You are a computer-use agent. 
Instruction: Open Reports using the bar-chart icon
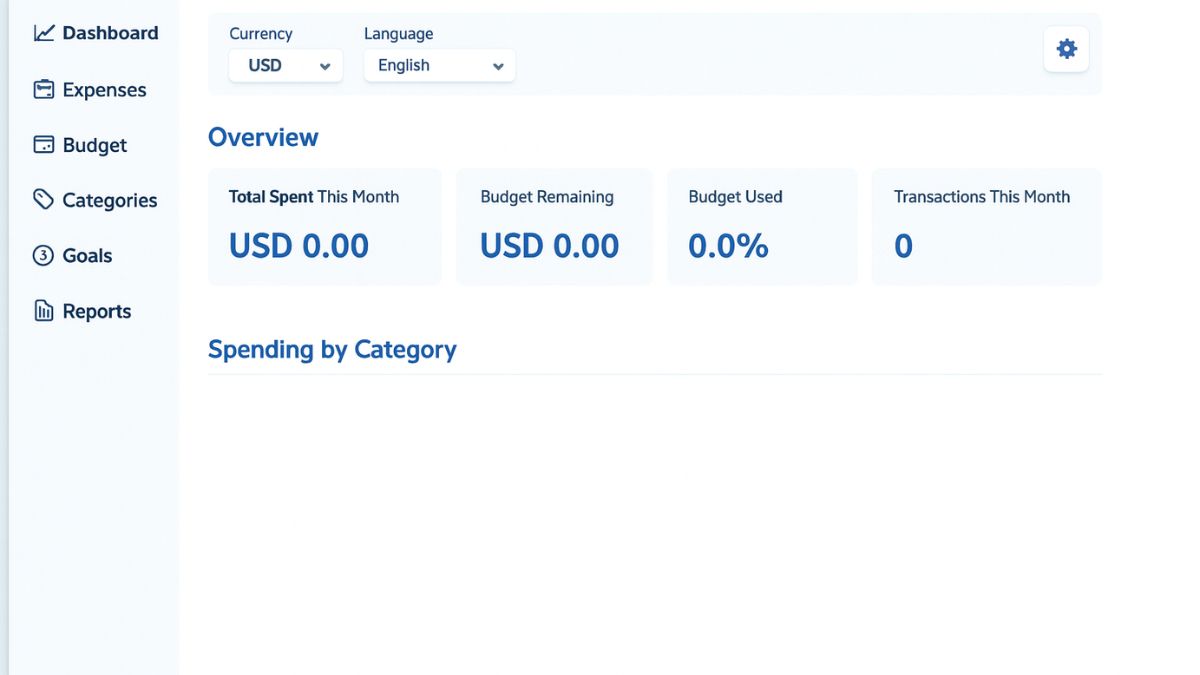pos(43,310)
